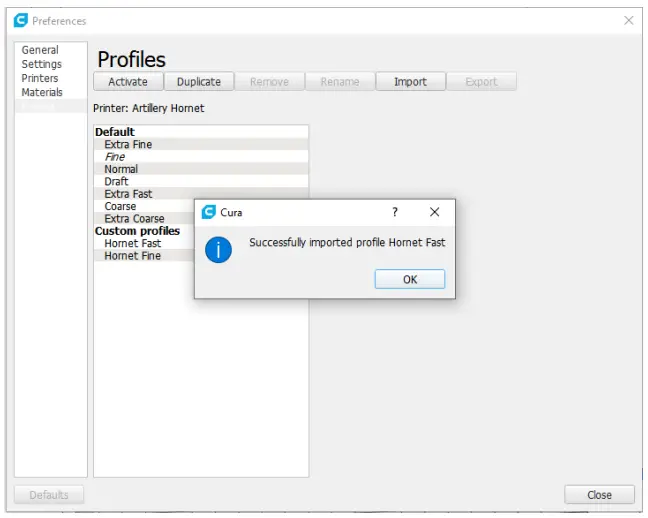The image size is (648, 518).
Task: Select the Hornet Fine custom profile
Action: click(x=132, y=255)
